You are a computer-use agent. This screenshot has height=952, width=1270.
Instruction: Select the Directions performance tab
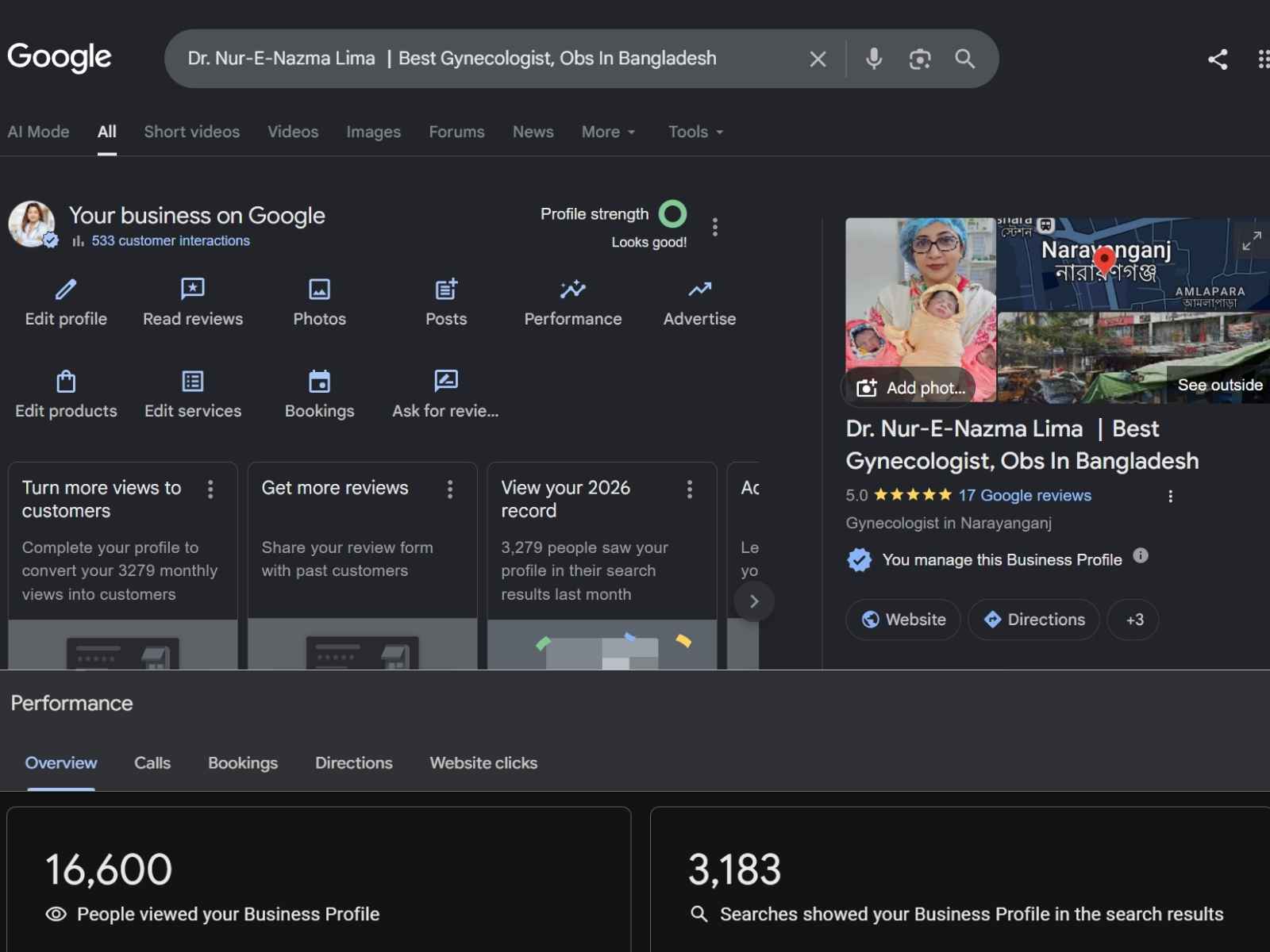[354, 763]
